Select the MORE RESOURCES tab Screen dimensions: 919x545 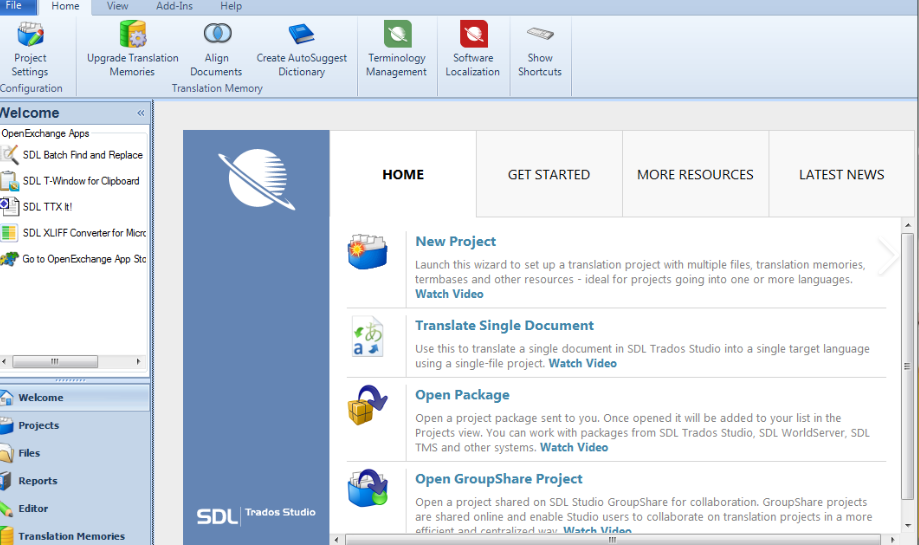695,174
